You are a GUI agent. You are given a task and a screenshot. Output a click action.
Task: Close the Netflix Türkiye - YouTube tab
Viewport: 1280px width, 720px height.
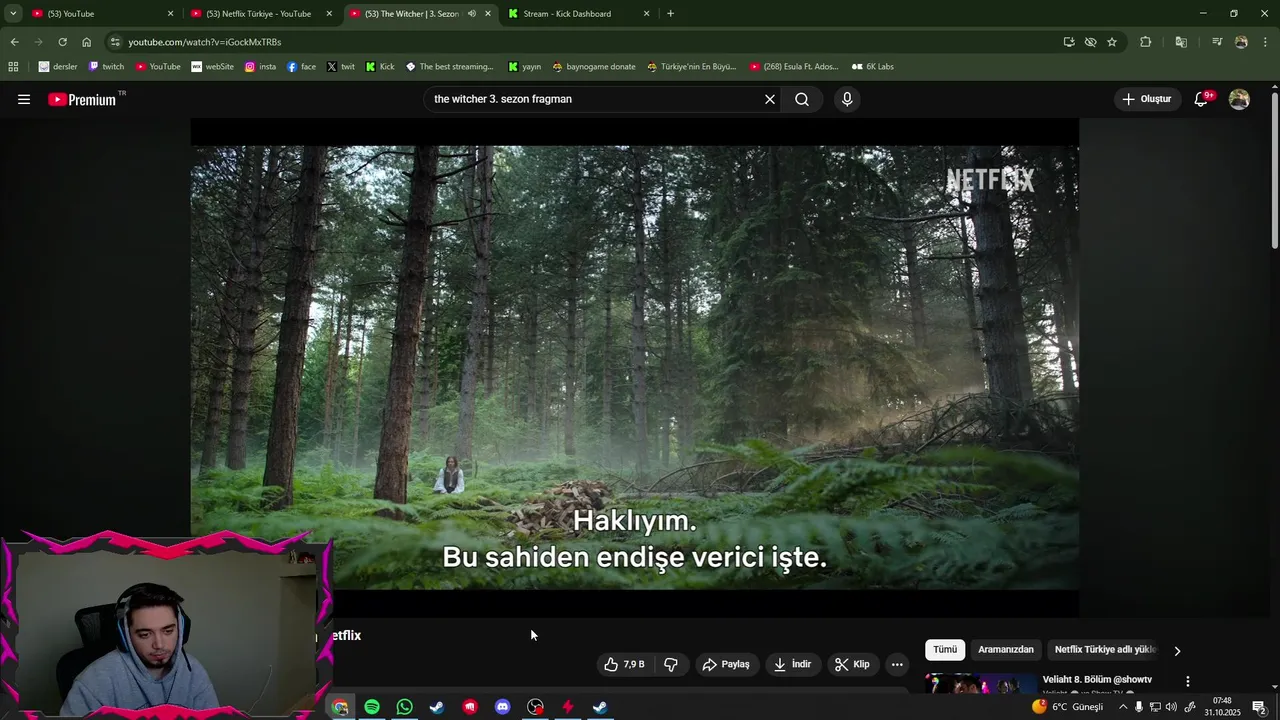point(329,14)
